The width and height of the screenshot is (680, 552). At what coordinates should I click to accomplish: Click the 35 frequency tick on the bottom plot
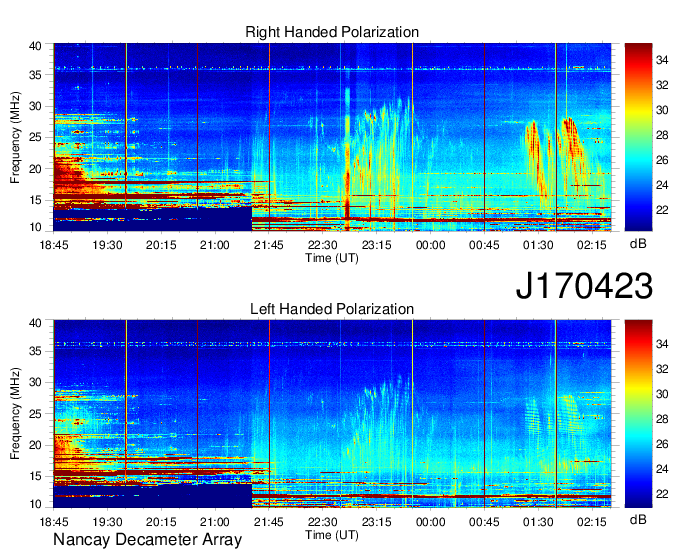tap(36, 351)
